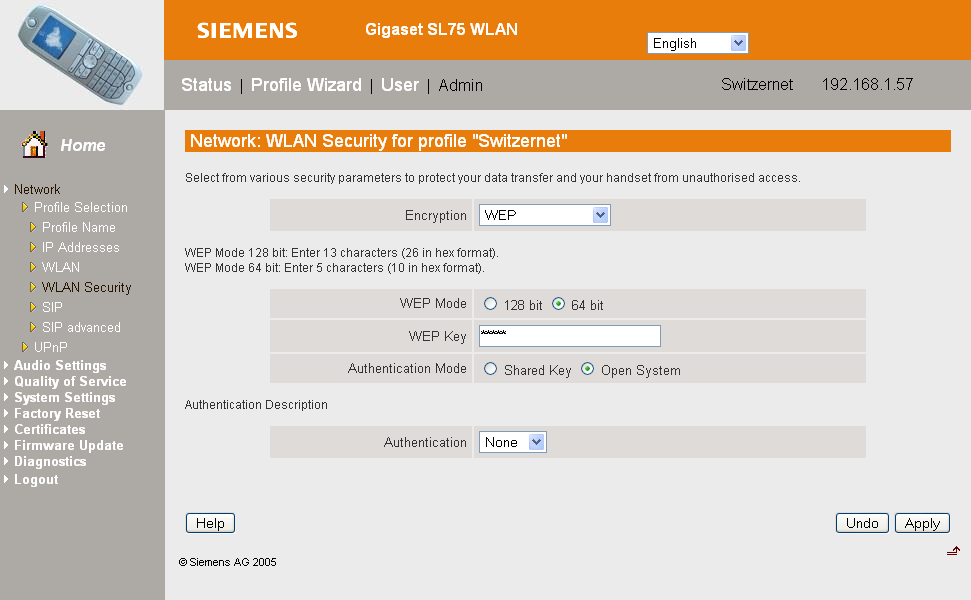Click into the WEP Key field
971x600 pixels.
click(x=570, y=336)
